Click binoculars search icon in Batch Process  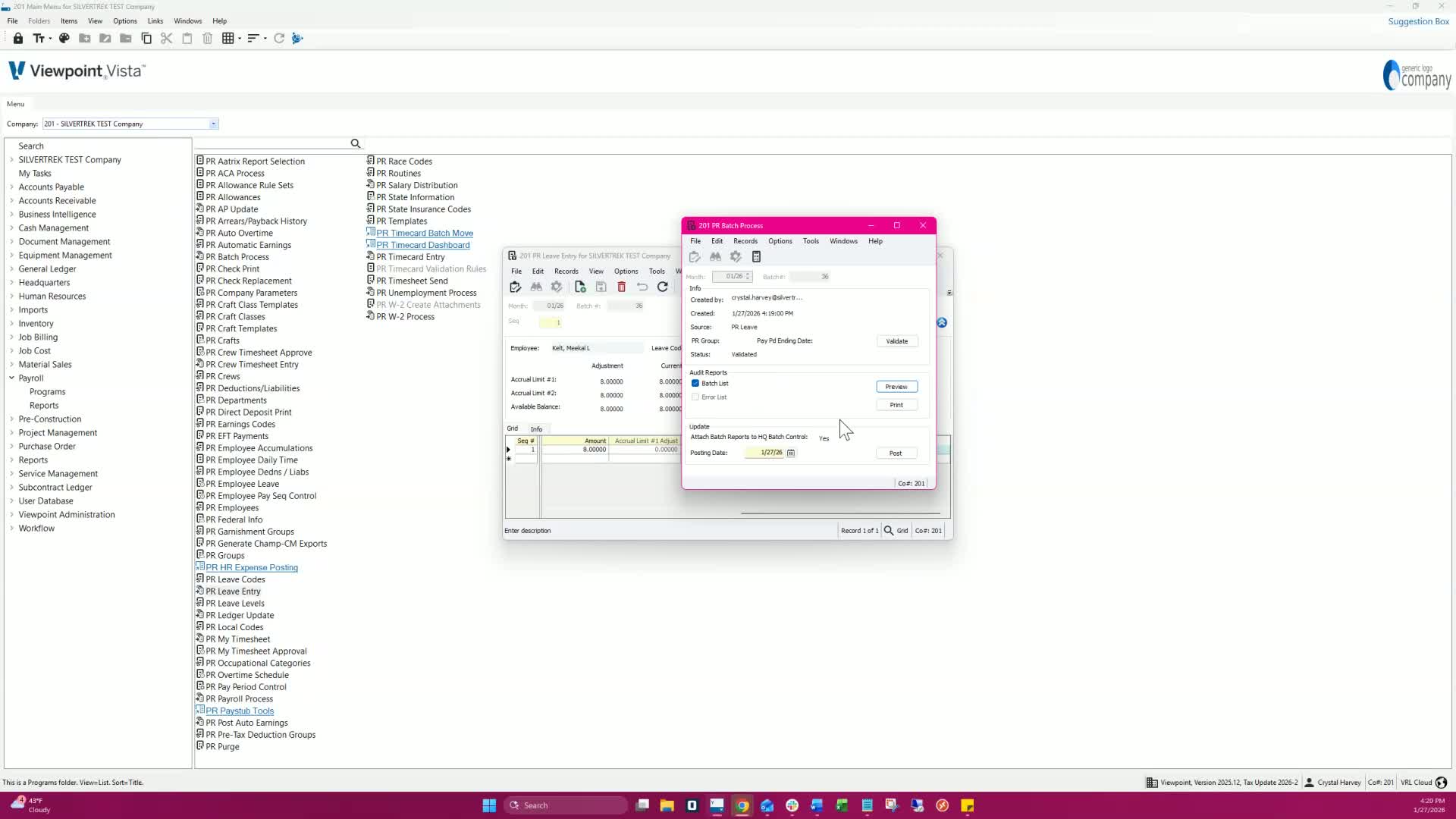[x=715, y=257]
